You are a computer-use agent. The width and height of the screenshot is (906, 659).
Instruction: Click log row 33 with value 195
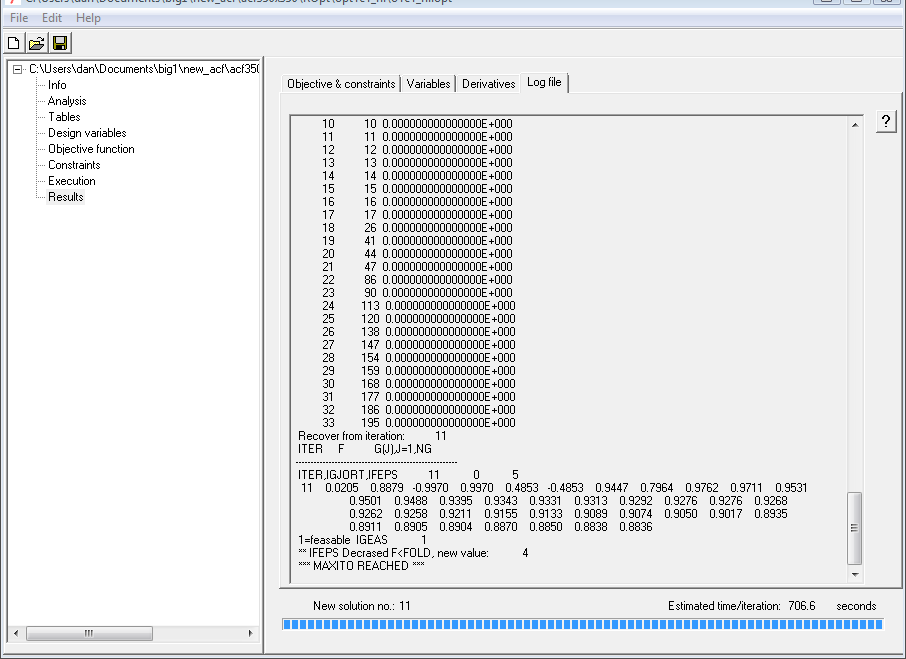419,423
